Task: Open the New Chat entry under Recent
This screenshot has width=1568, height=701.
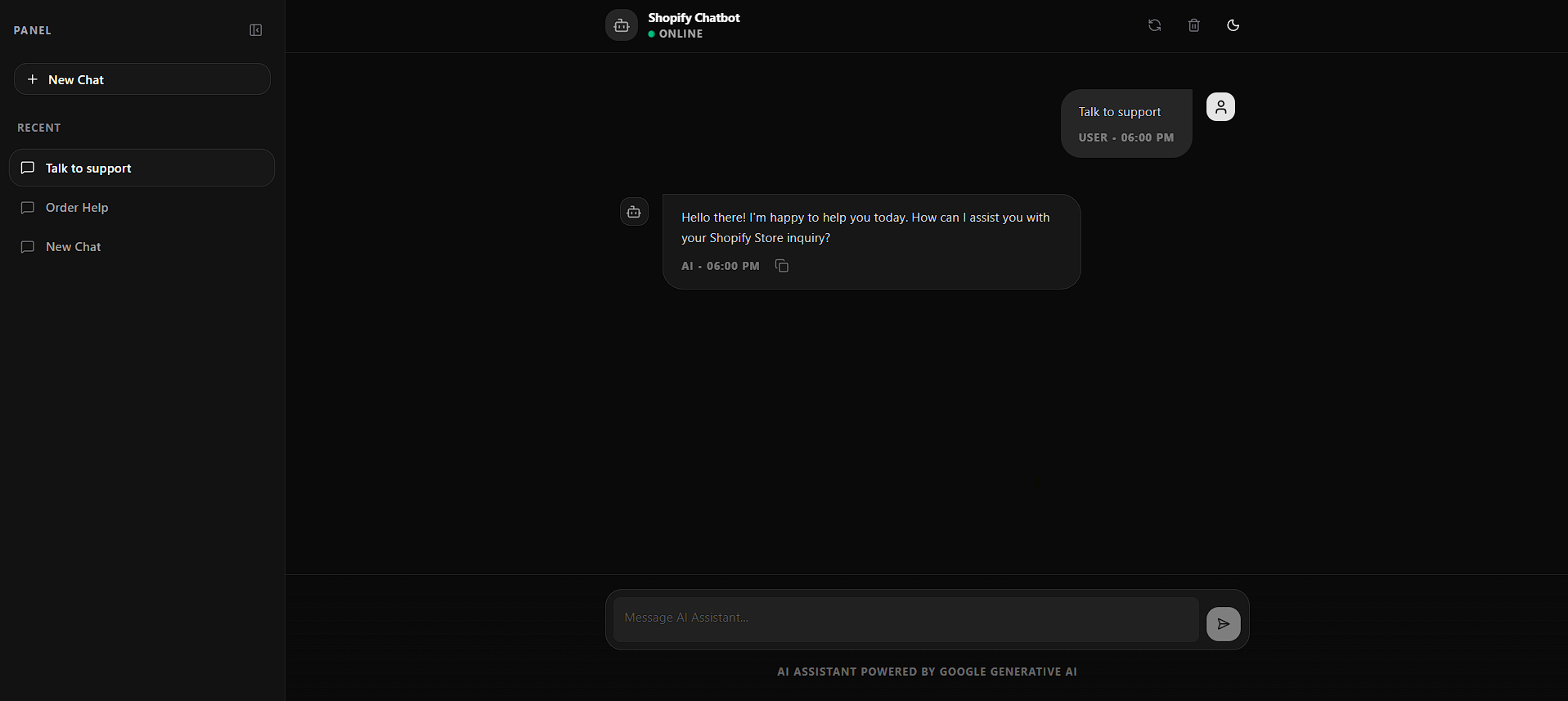Action: (74, 247)
